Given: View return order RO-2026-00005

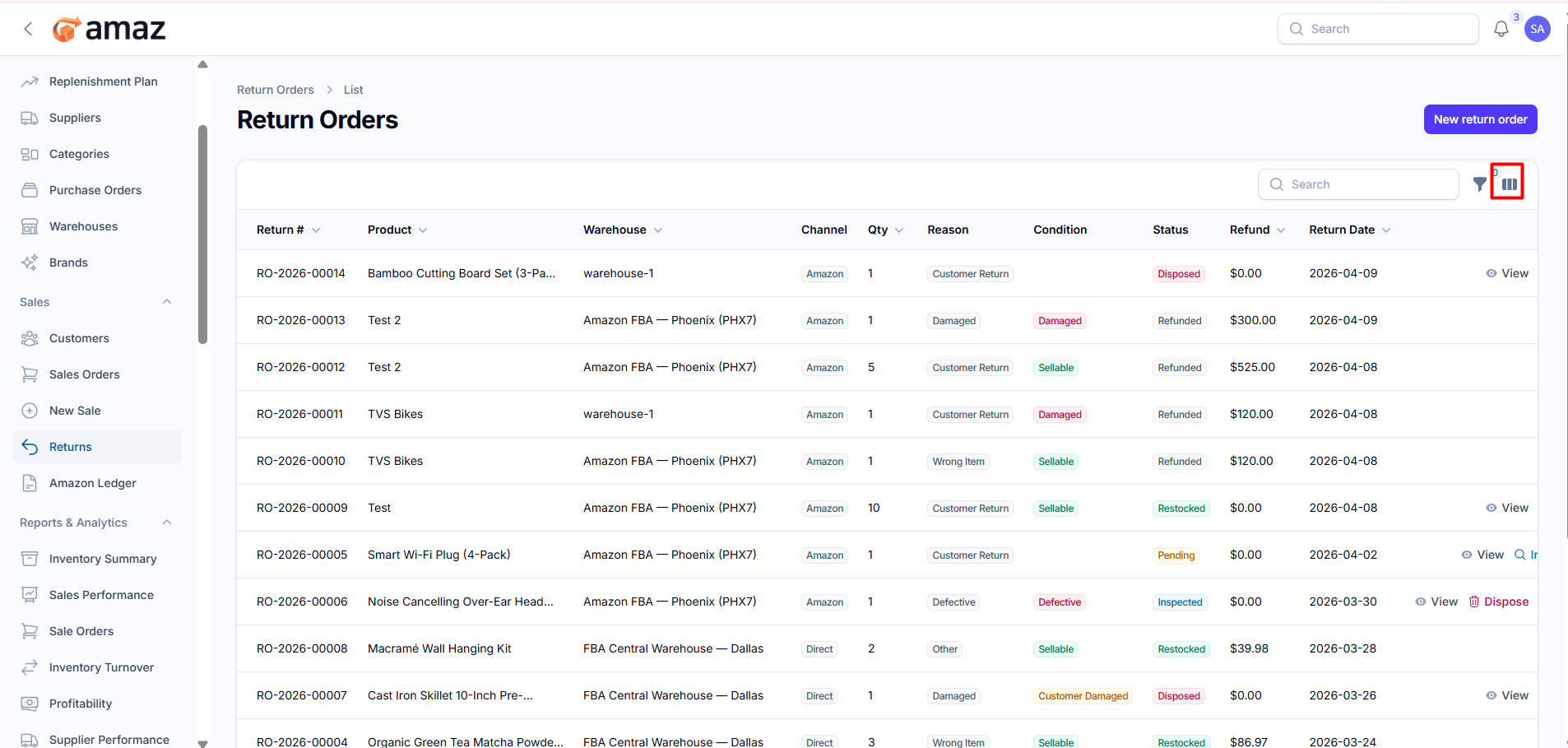Looking at the screenshot, I should coord(1482,555).
